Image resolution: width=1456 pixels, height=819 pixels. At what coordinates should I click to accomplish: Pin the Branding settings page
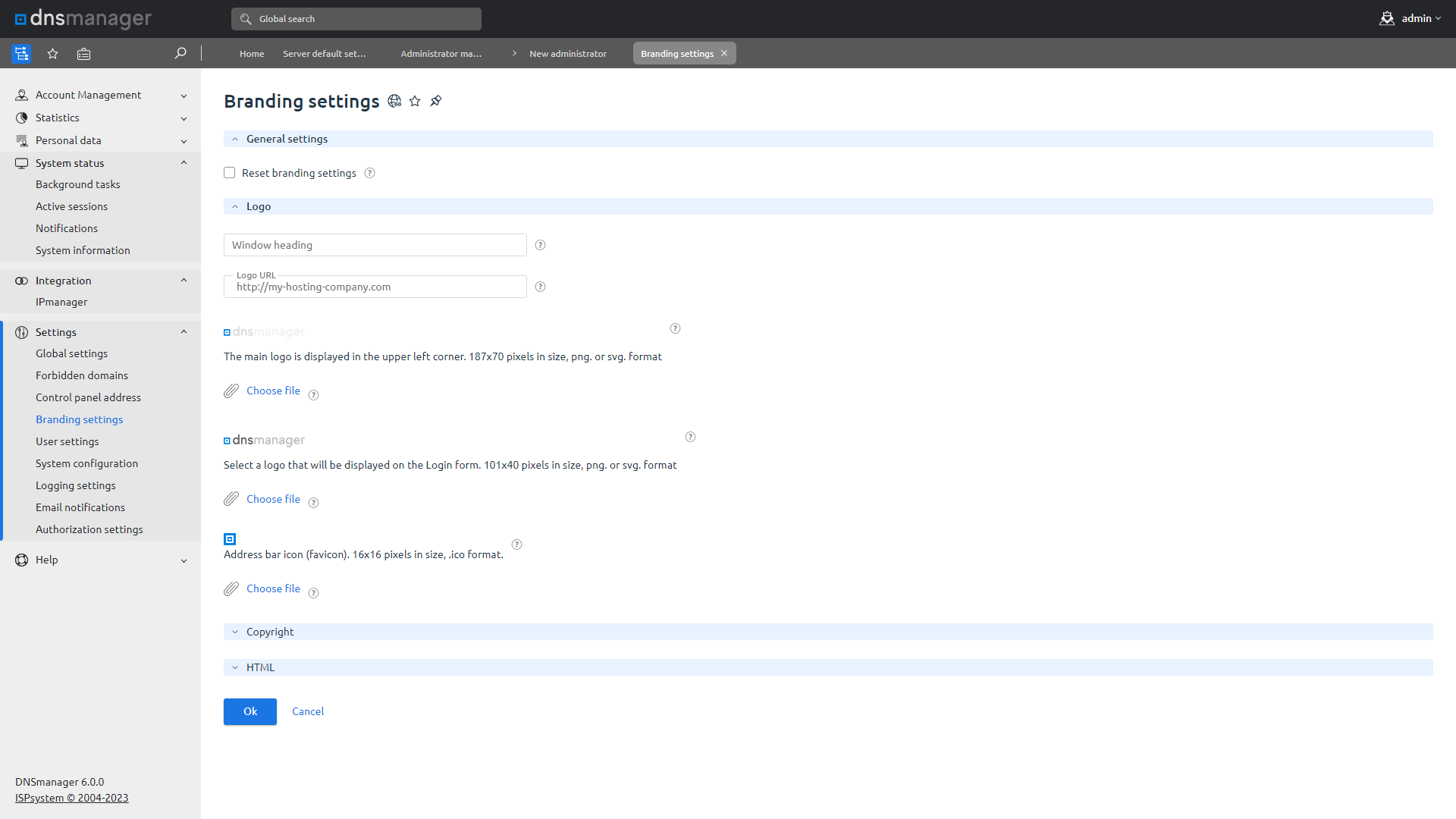pos(436,101)
